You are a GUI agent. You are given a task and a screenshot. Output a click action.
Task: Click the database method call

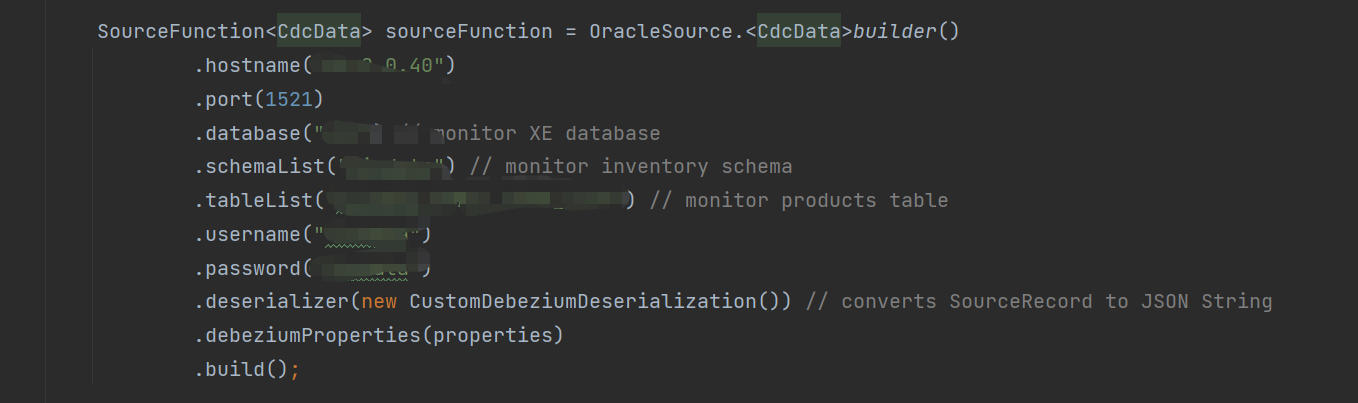pyautogui.click(x=252, y=133)
